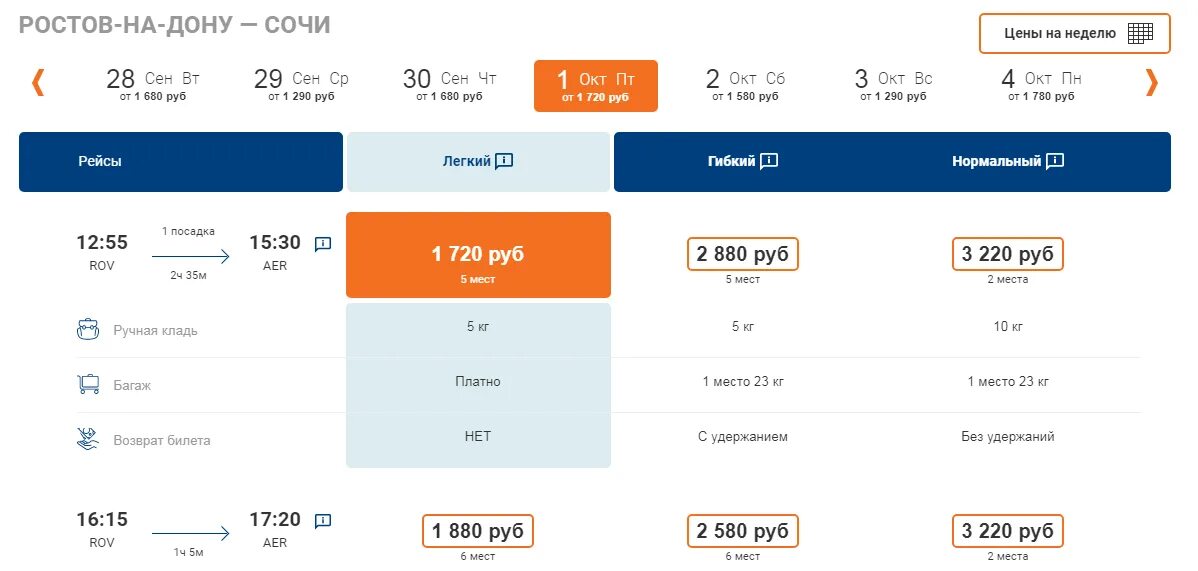
Task: Select 2 580 руб fare for 16:15 flight
Action: 743,531
